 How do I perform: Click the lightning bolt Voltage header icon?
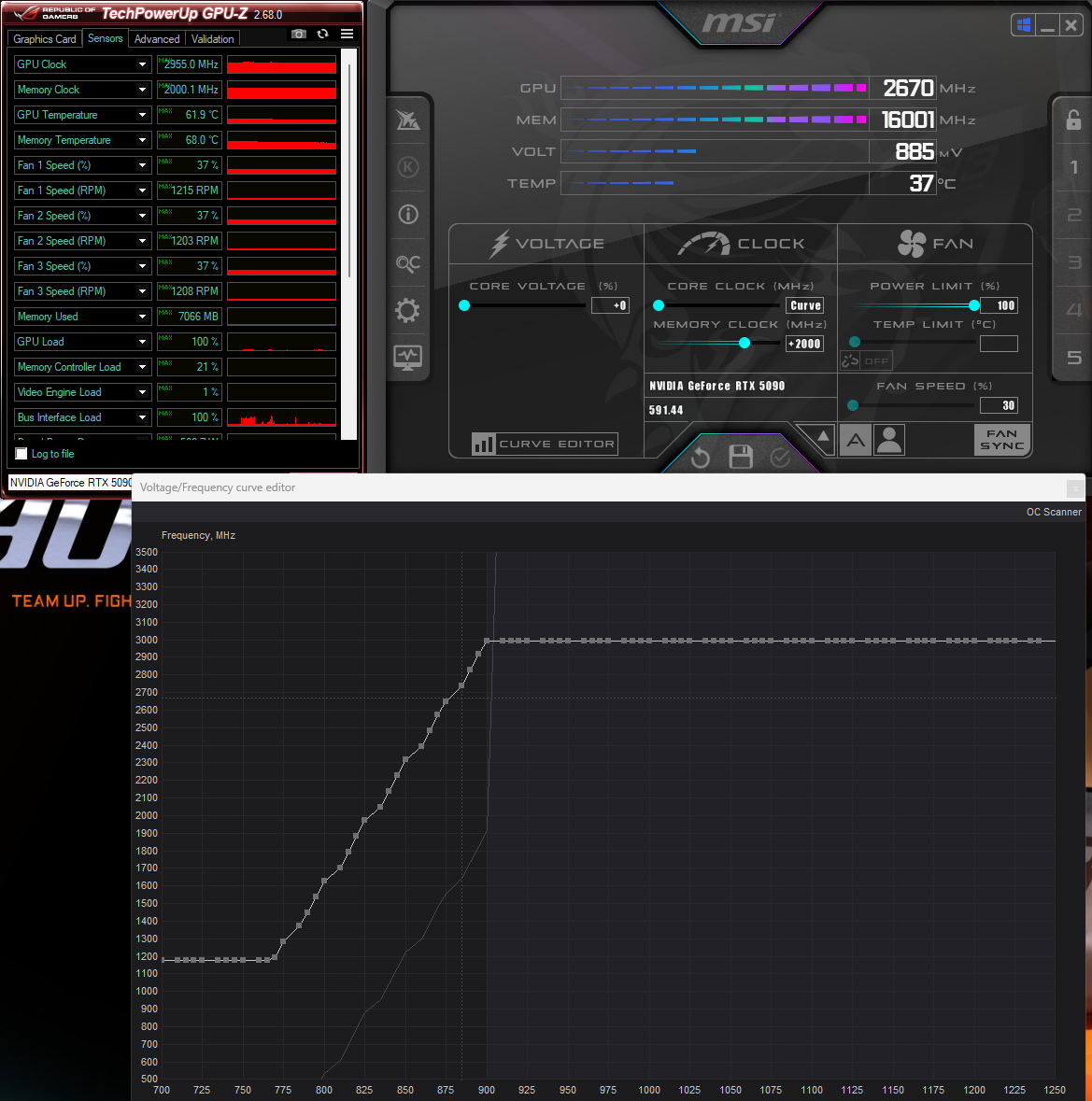pyautogui.click(x=500, y=244)
